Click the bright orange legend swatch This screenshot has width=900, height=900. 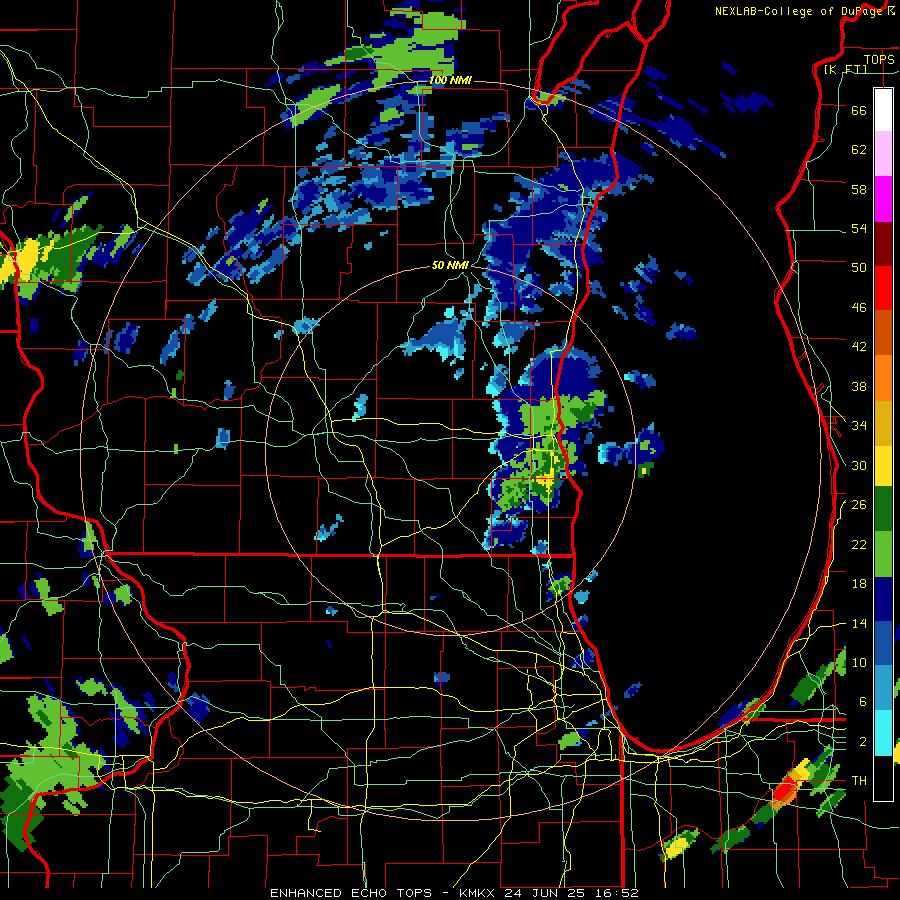coord(883,378)
